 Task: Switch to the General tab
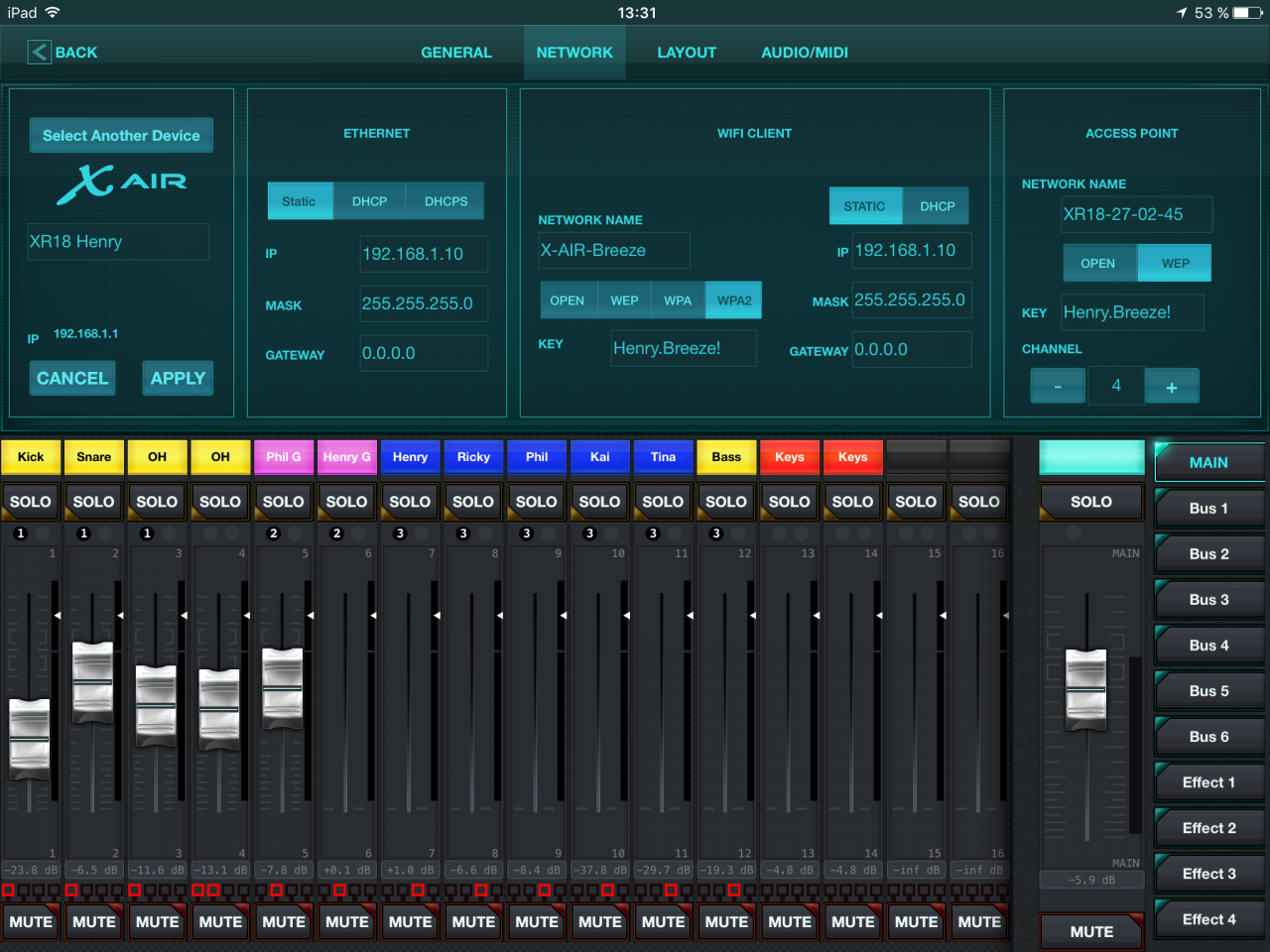pos(456,53)
